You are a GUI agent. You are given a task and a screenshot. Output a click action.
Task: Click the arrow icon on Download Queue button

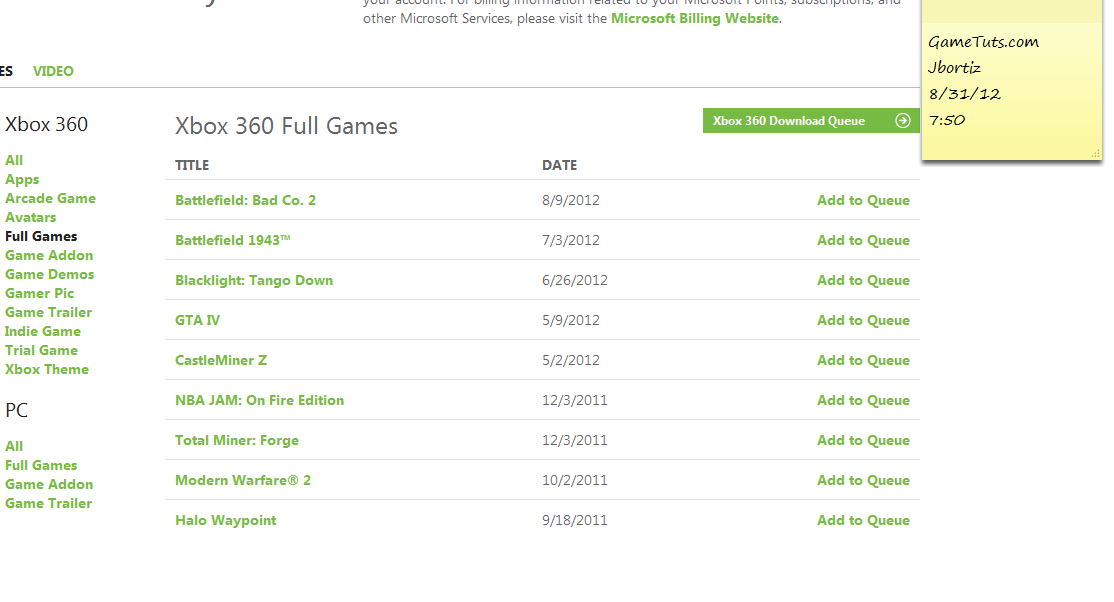point(902,121)
